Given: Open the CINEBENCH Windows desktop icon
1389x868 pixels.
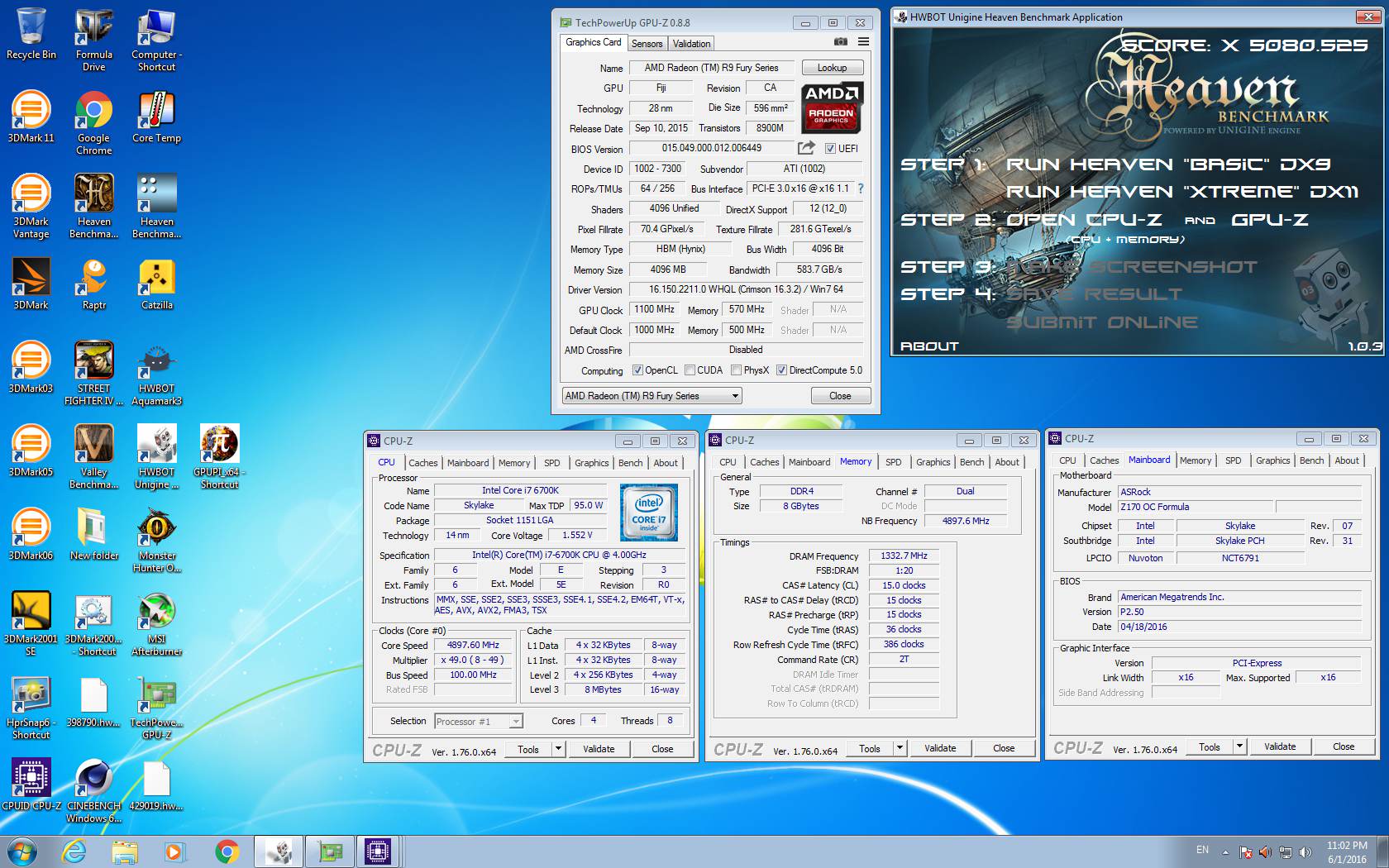Looking at the screenshot, I should [93, 790].
